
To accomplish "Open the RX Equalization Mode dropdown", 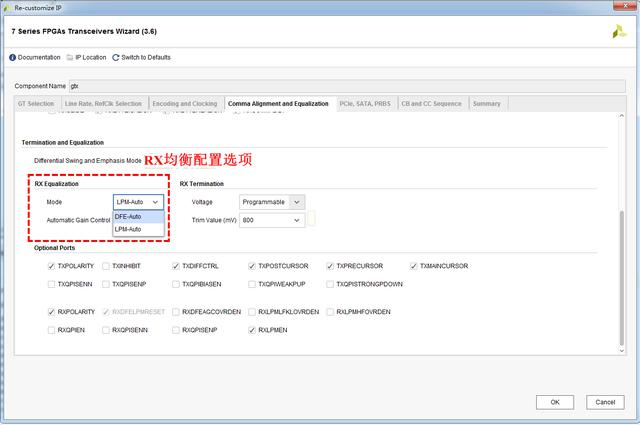I will point(138,202).
